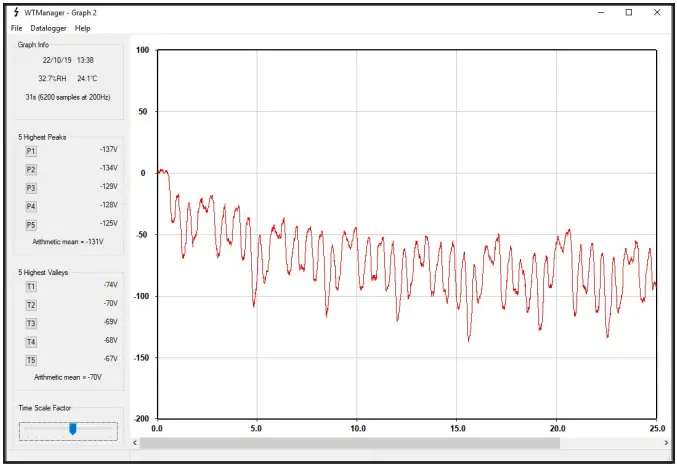677x466 pixels.
Task: Click the -67V value for valley T5
Action: click(111, 359)
